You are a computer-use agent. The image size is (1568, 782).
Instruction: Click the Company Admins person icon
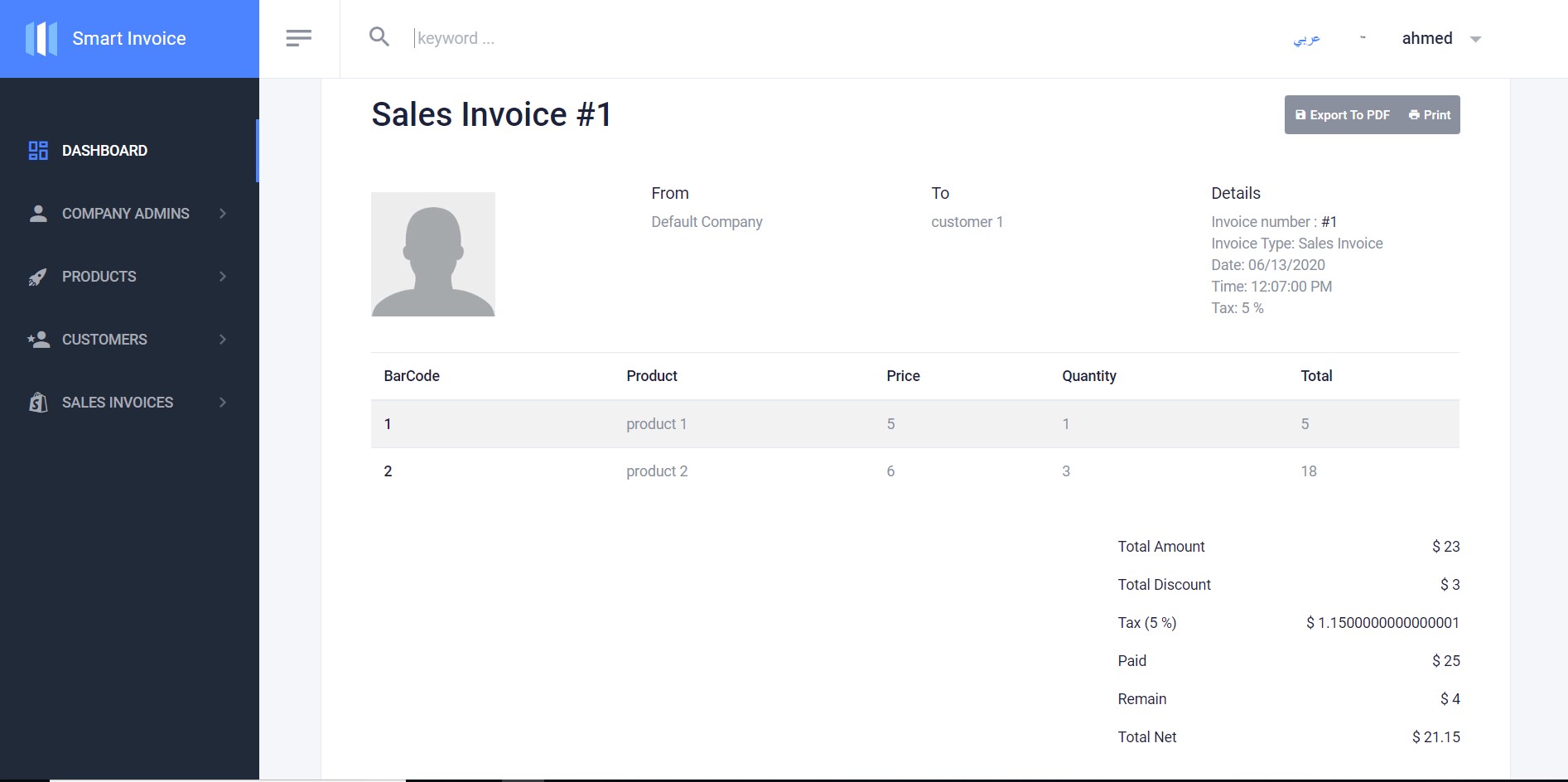37,213
